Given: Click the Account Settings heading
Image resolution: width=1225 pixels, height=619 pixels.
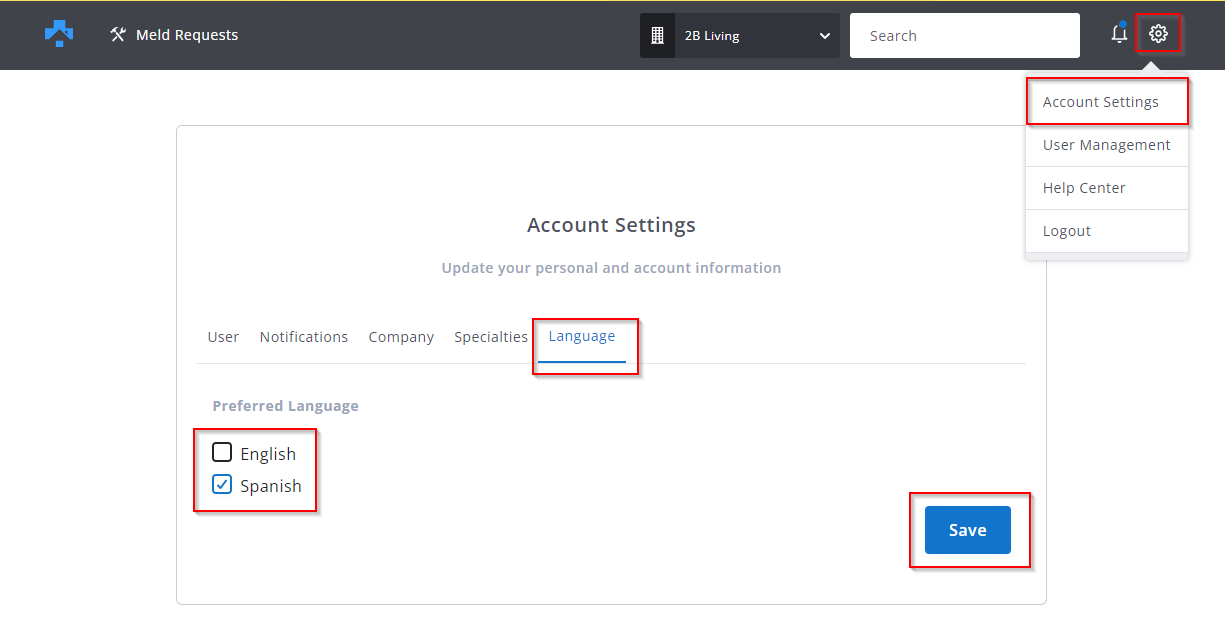Looking at the screenshot, I should coord(611,225).
